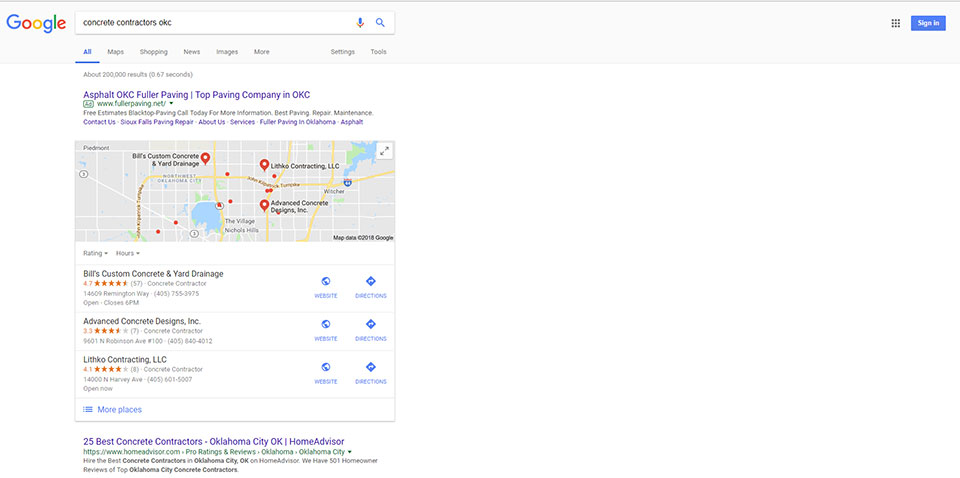Open Asphalt OKC Fuller Paving ad link
This screenshot has width=960, height=478.
197,95
